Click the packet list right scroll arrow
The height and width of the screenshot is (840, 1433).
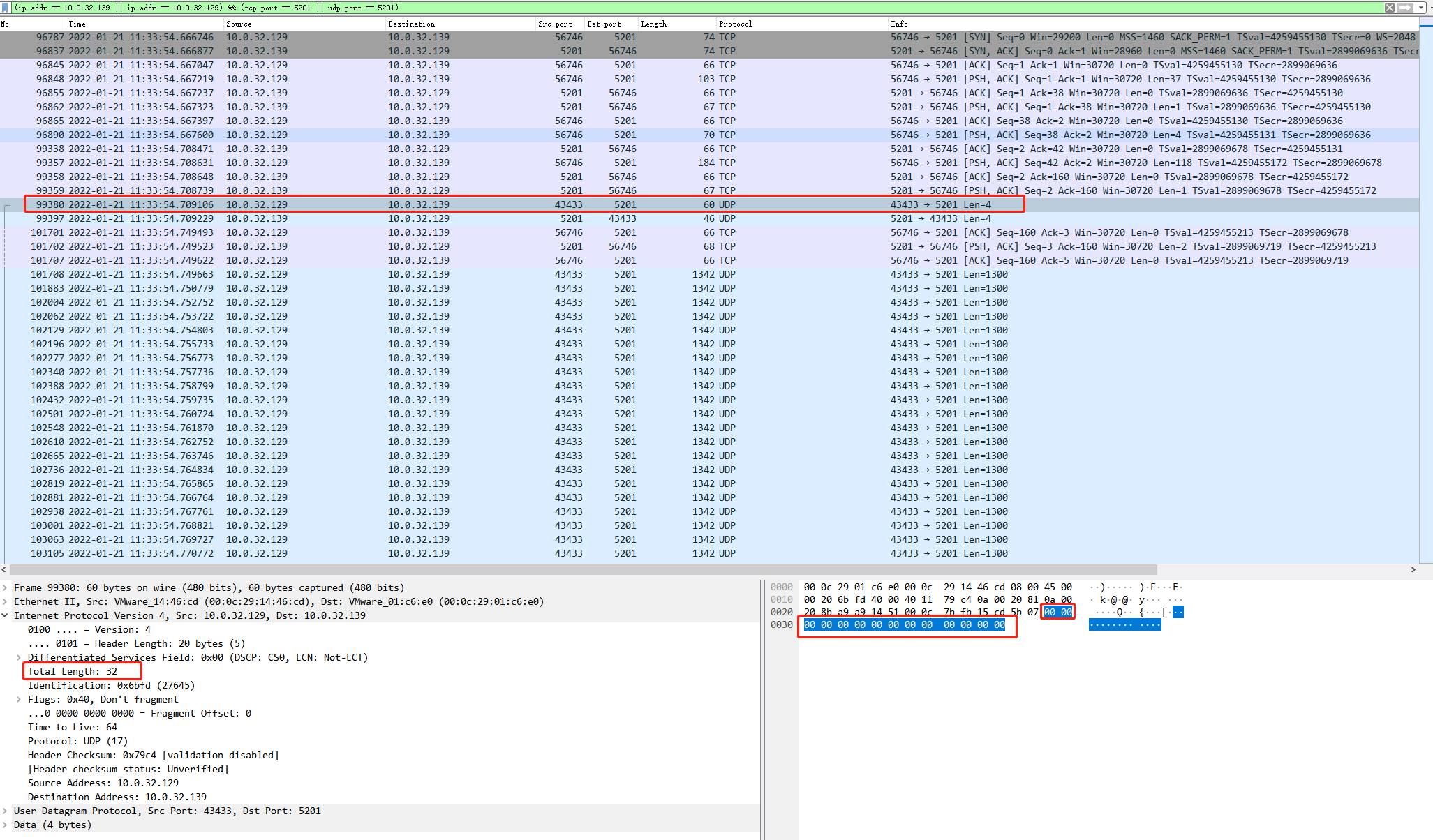(1413, 570)
